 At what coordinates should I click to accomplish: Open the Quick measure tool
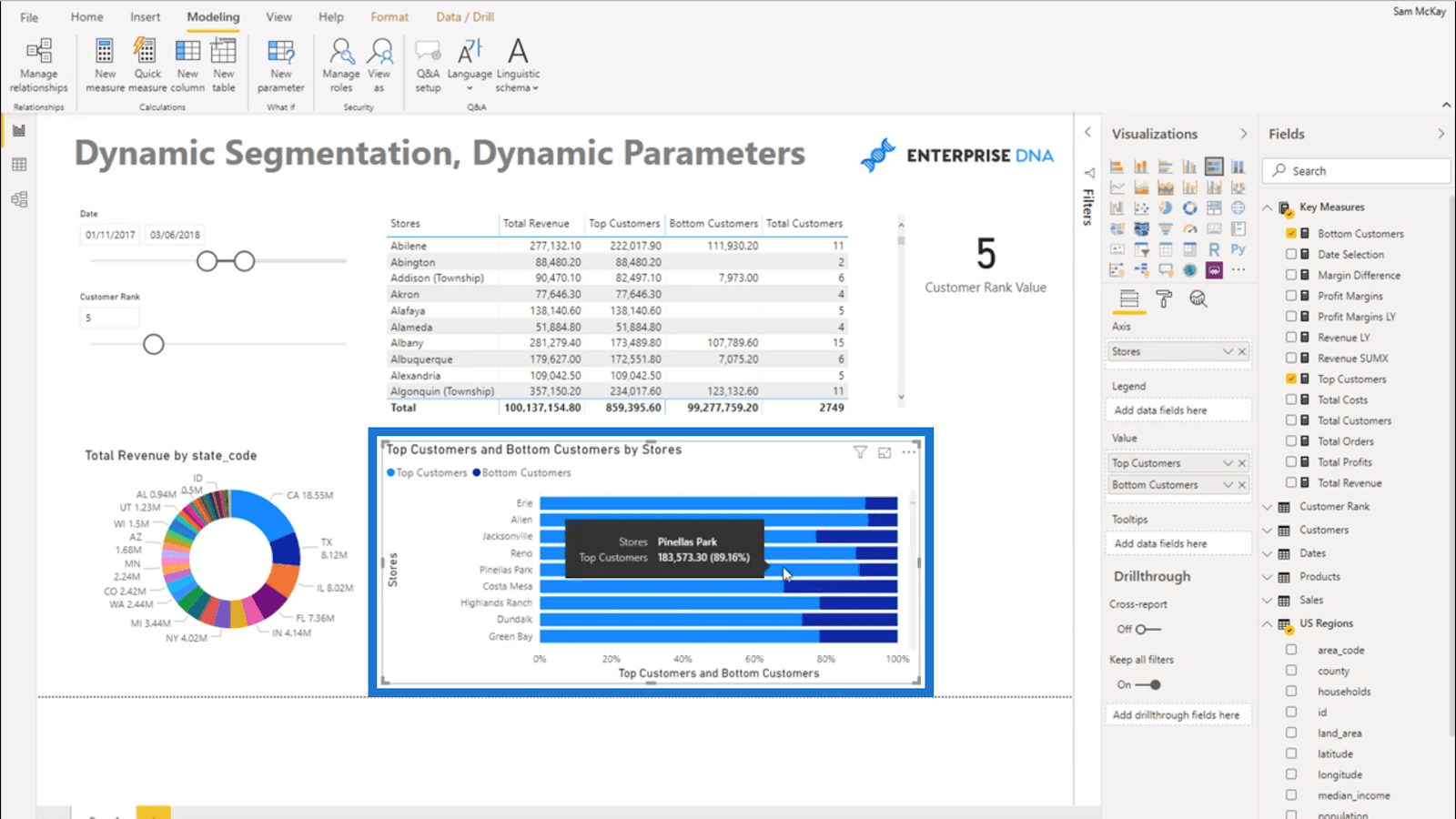pyautogui.click(x=147, y=65)
